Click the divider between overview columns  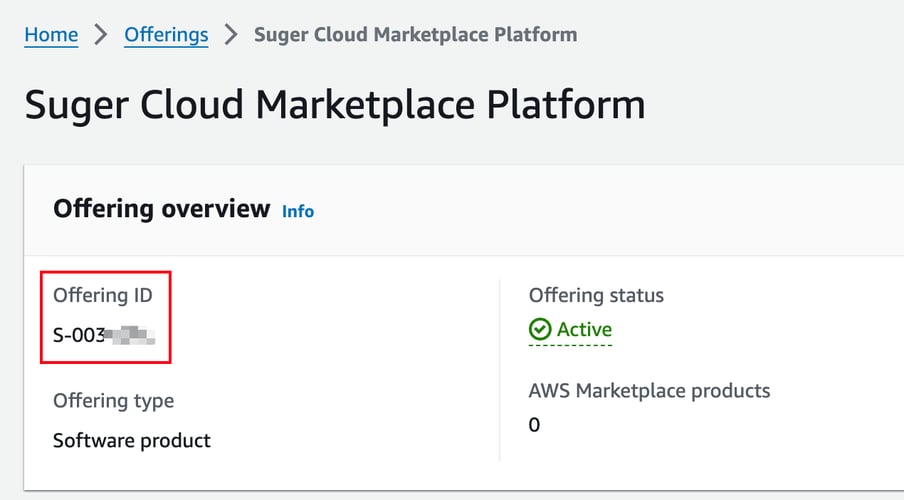pos(499,370)
